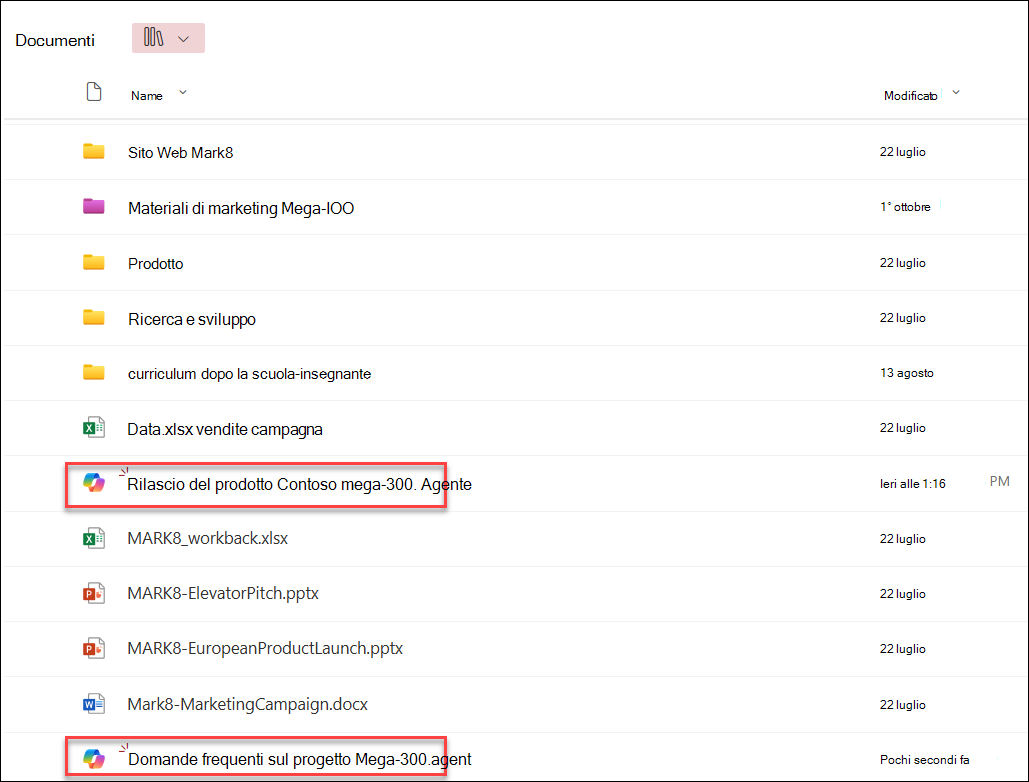This screenshot has width=1029, height=782.
Task: Open curriculum dopo la scuola-insegnante folder
Action: pos(249,374)
